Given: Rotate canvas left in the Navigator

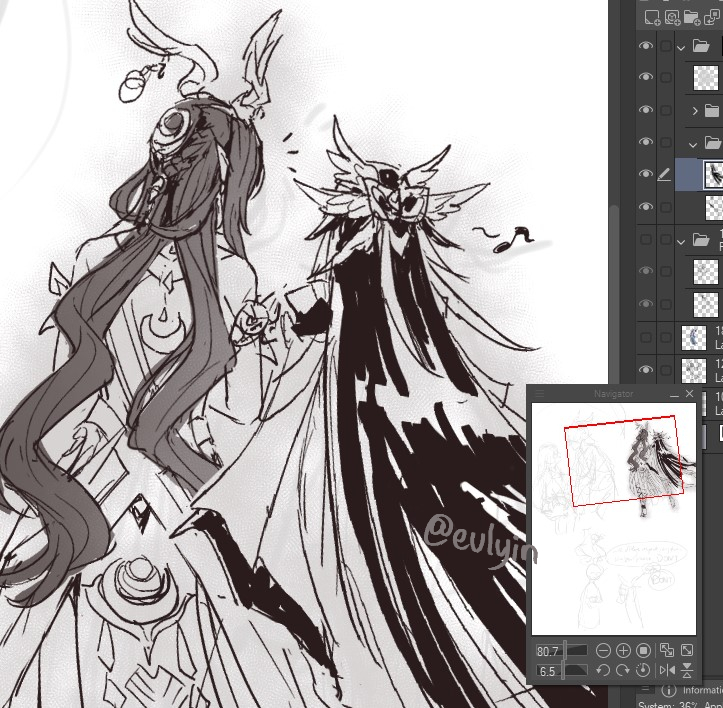Looking at the screenshot, I should tap(603, 670).
